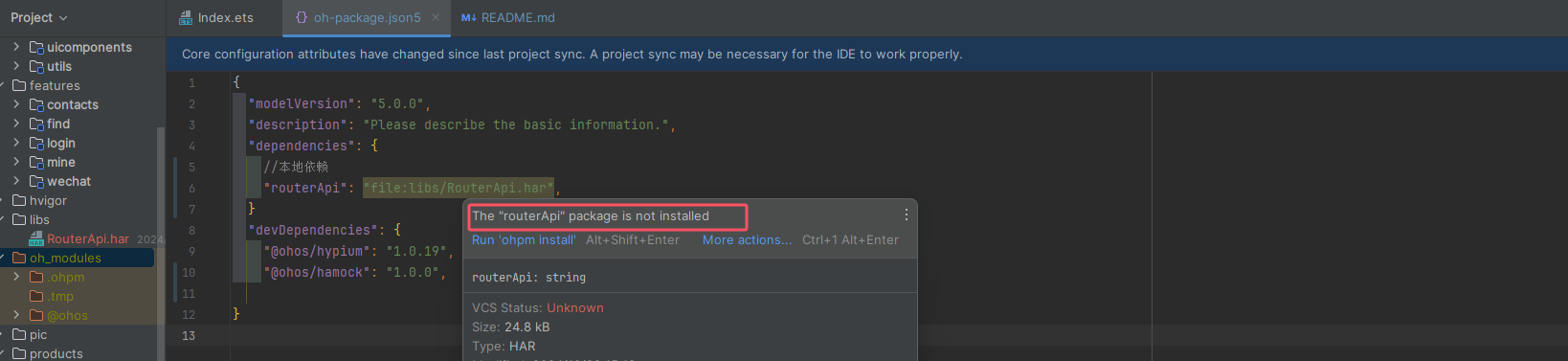The image size is (1568, 361).
Task: Select the uicomponents module folder icon
Action: pyautogui.click(x=36, y=47)
